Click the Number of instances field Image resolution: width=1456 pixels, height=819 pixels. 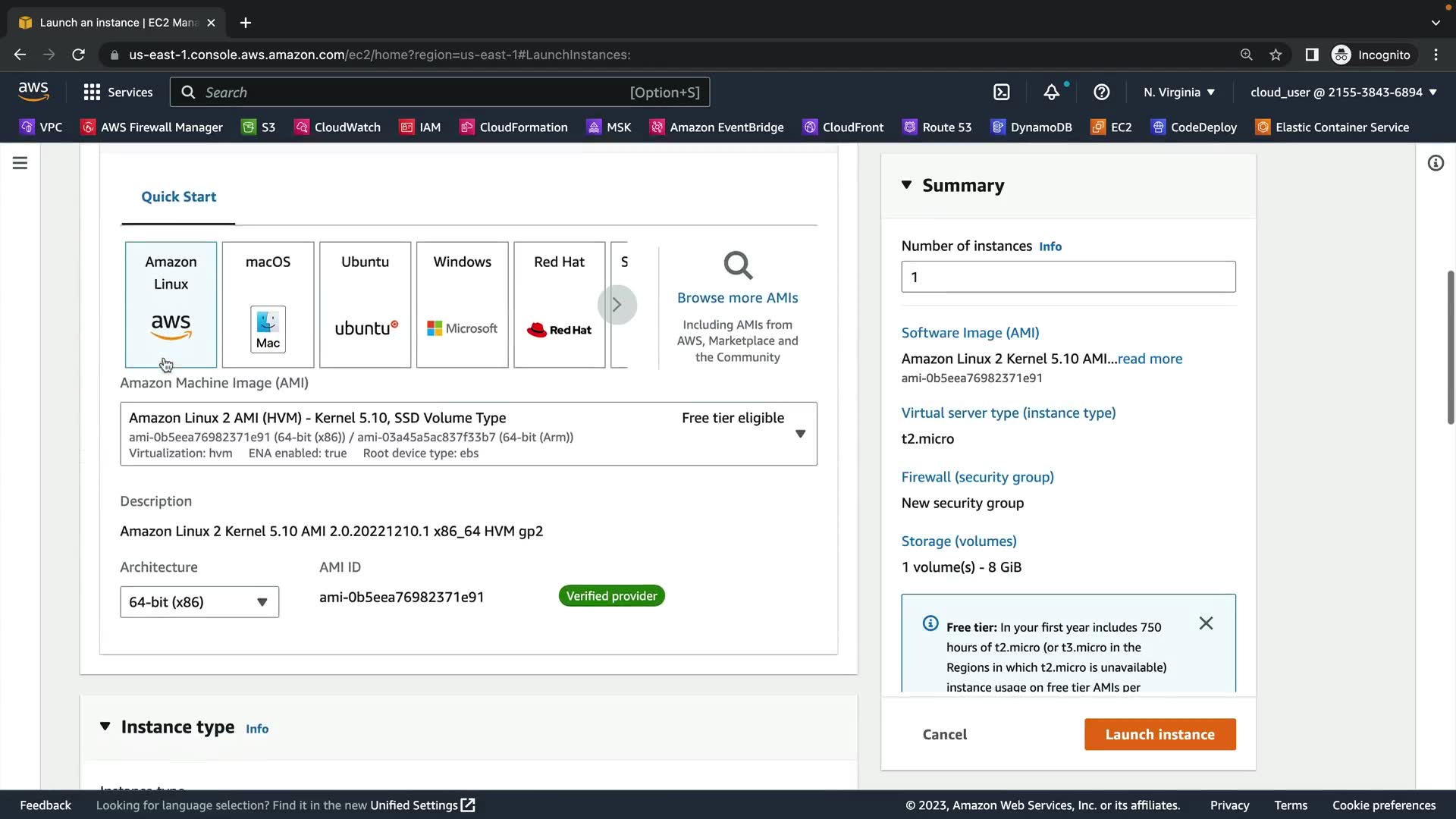(1068, 278)
